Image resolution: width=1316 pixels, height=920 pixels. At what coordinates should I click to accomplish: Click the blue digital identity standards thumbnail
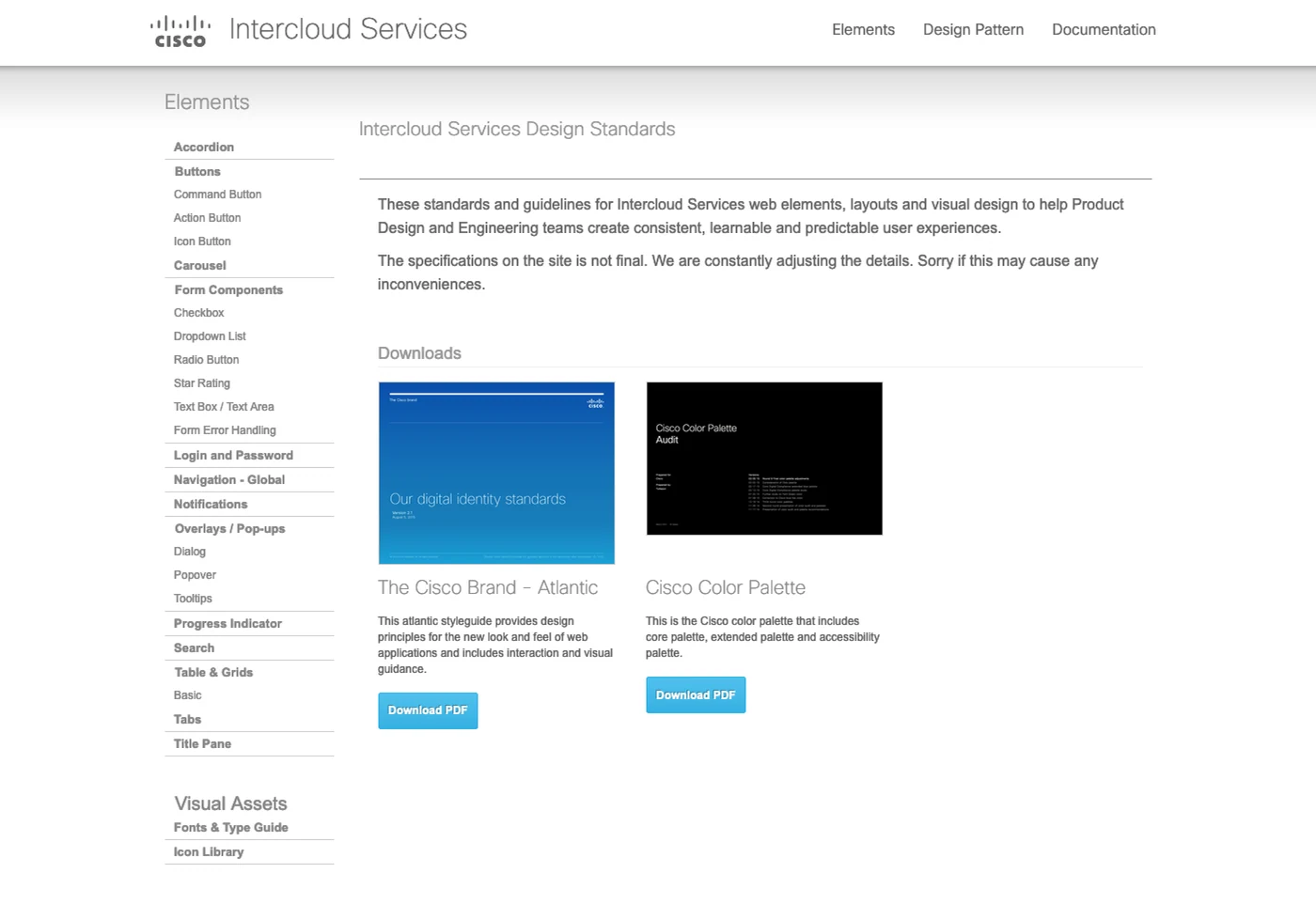(x=496, y=473)
